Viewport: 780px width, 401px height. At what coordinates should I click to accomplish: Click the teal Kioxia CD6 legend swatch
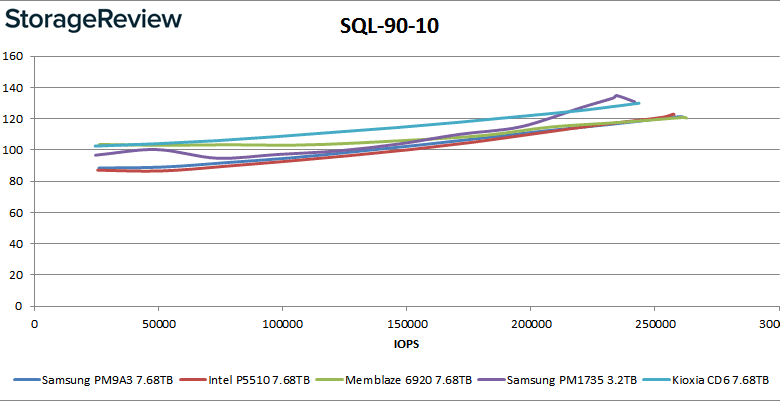[657, 381]
